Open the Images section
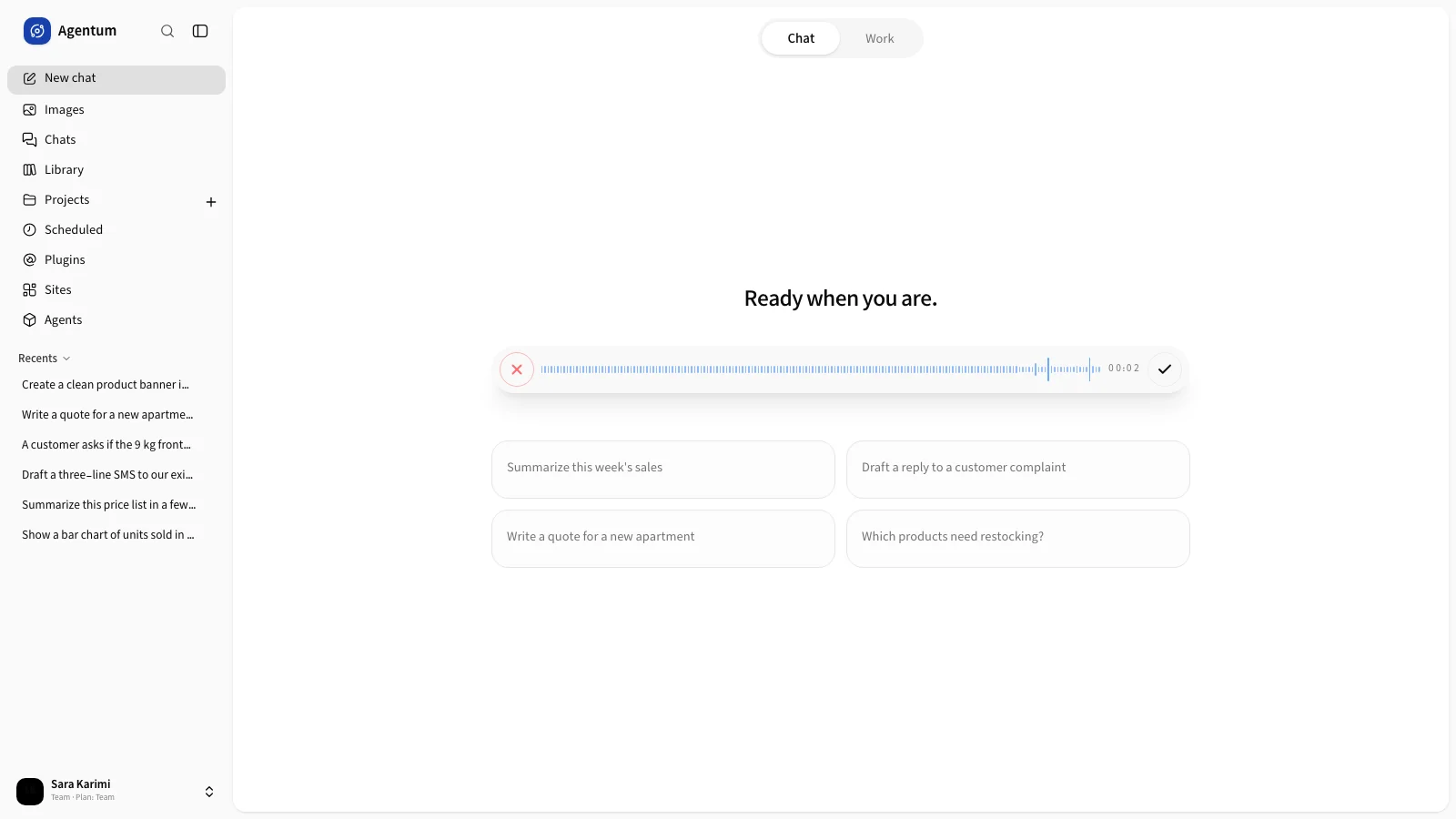Image resolution: width=1456 pixels, height=819 pixels. [116, 109]
